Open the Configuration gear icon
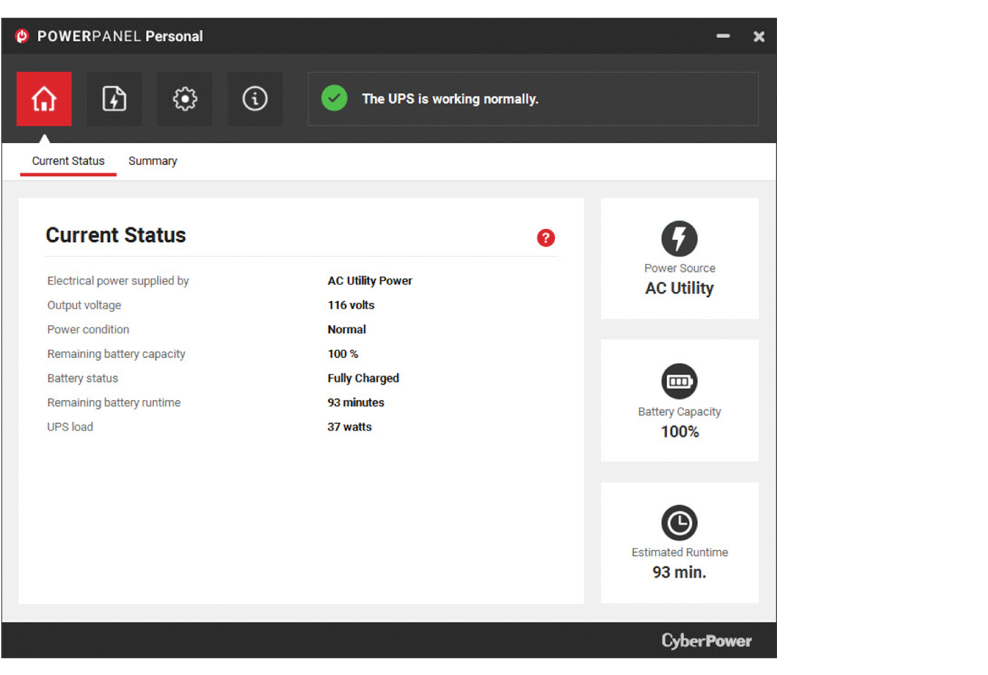 click(185, 99)
